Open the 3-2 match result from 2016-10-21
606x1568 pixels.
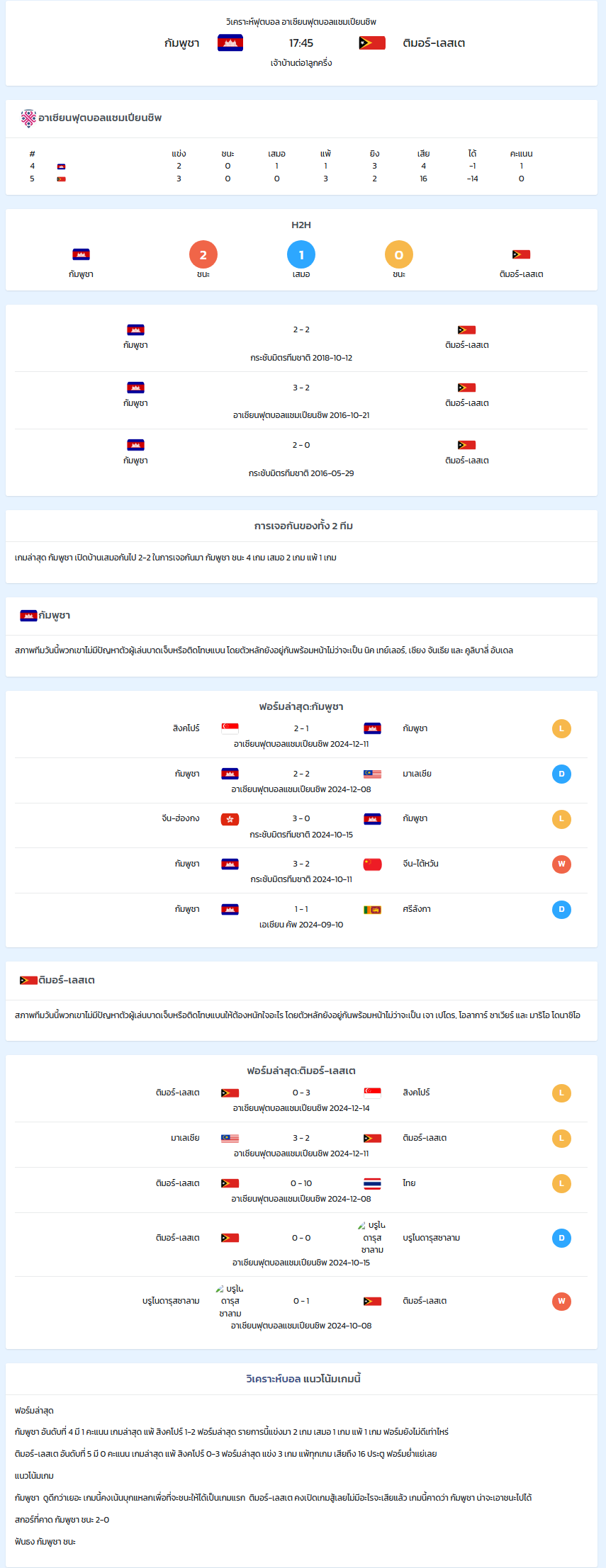coord(301,400)
